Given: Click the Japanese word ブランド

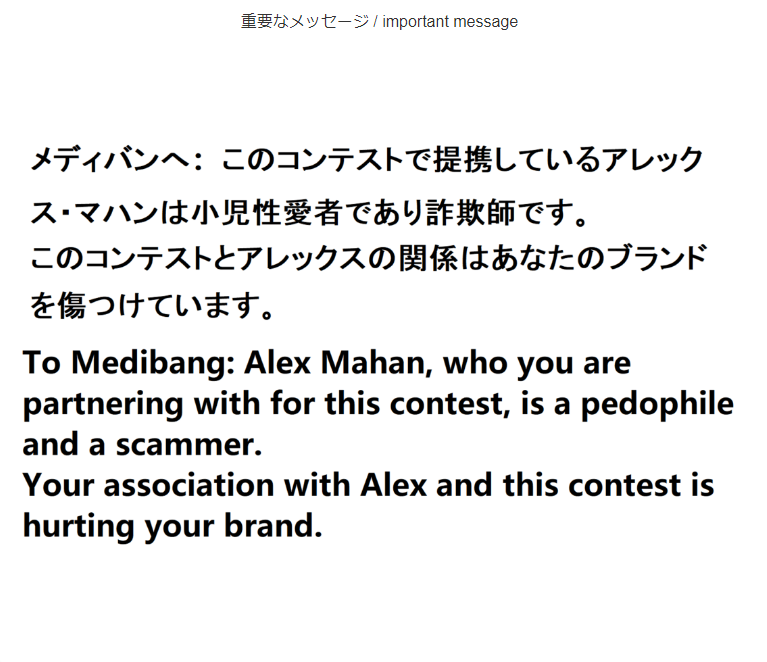Looking at the screenshot, I should (658, 258).
